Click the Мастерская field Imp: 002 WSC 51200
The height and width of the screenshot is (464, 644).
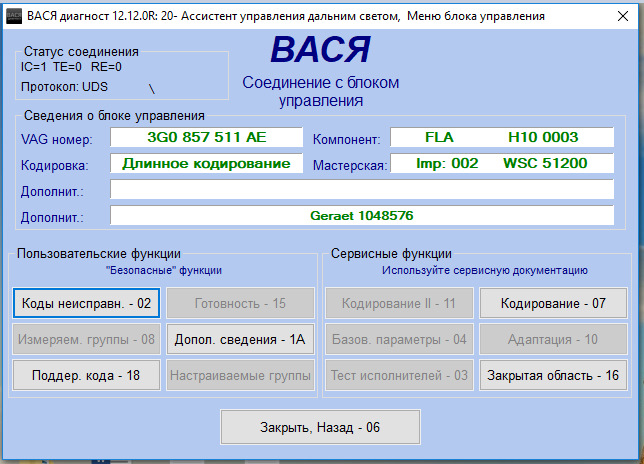click(x=502, y=163)
